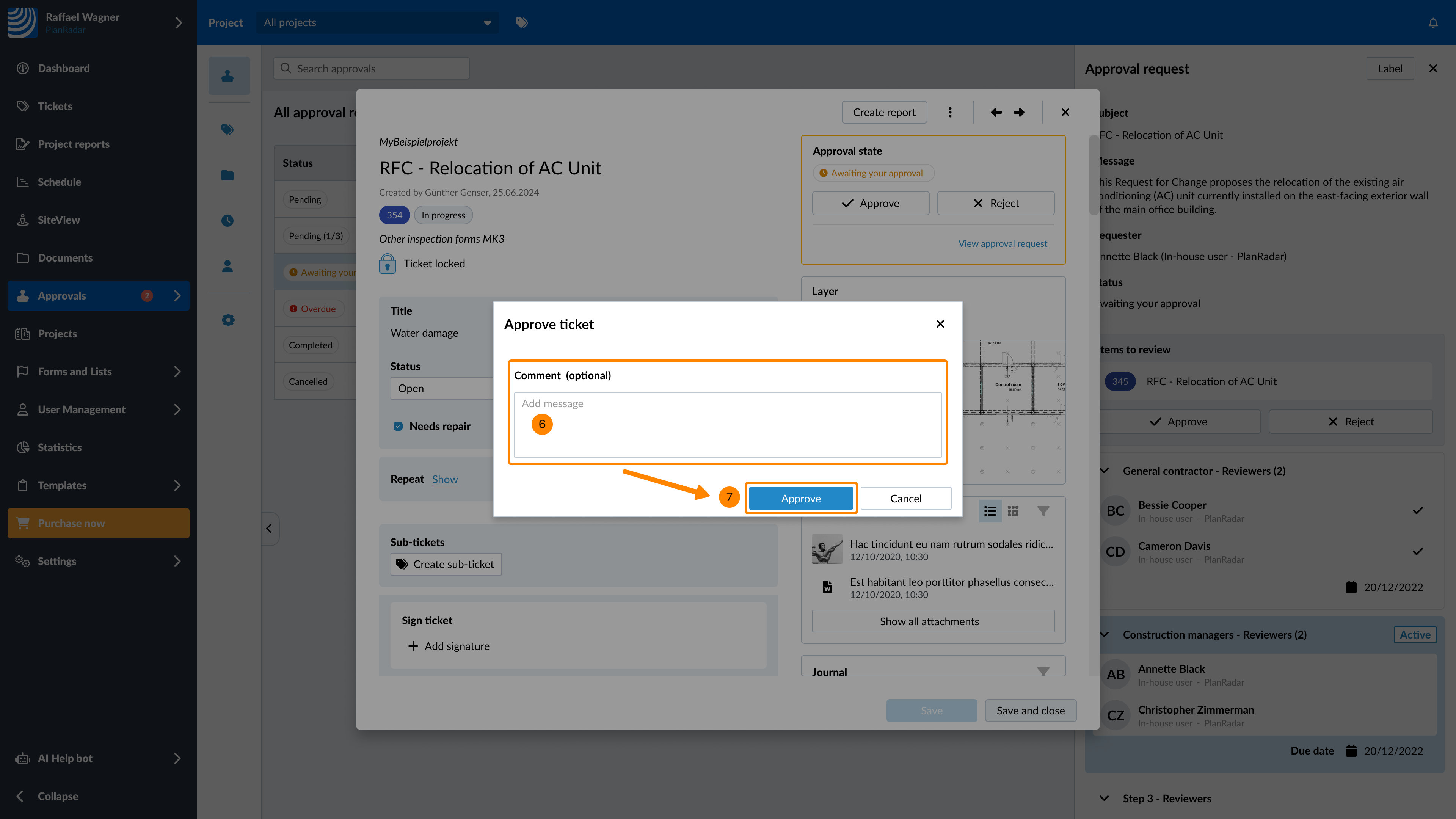
Task: Click the tag icon next to project selector
Action: [x=521, y=23]
